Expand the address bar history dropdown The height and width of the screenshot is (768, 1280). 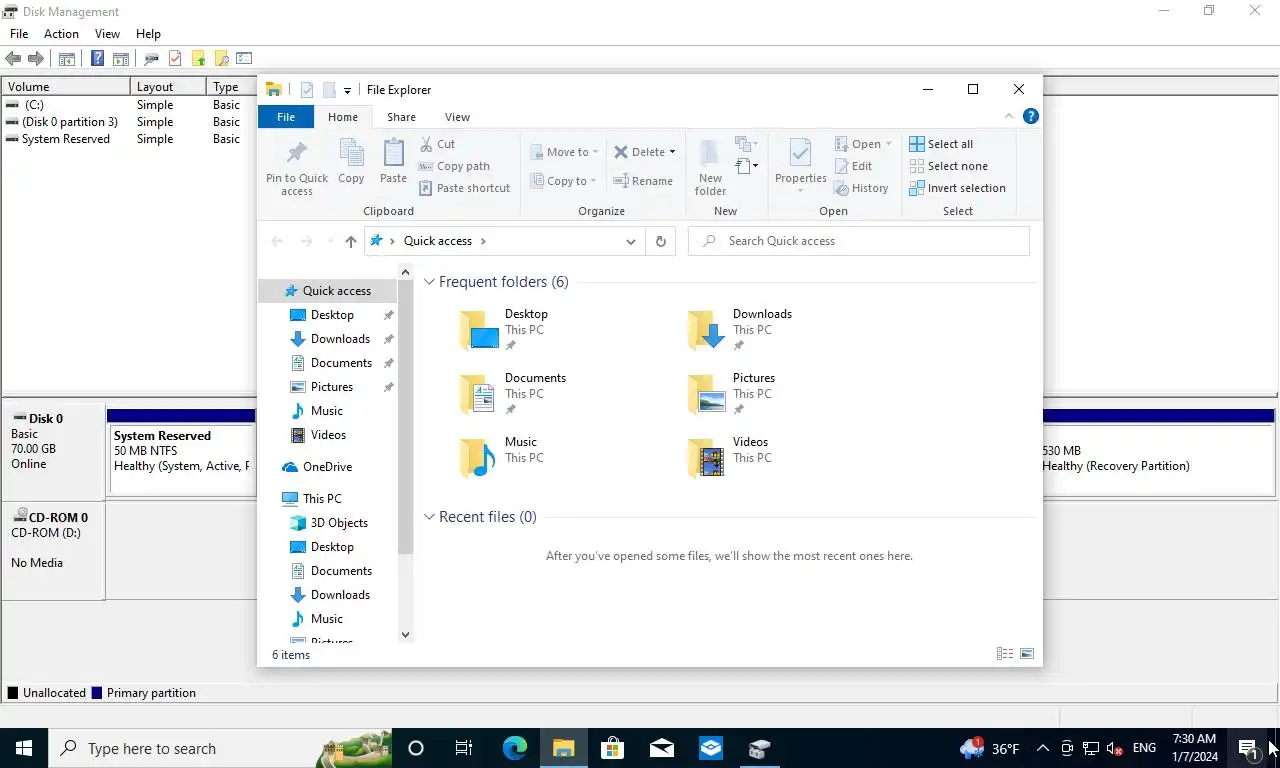coord(630,241)
